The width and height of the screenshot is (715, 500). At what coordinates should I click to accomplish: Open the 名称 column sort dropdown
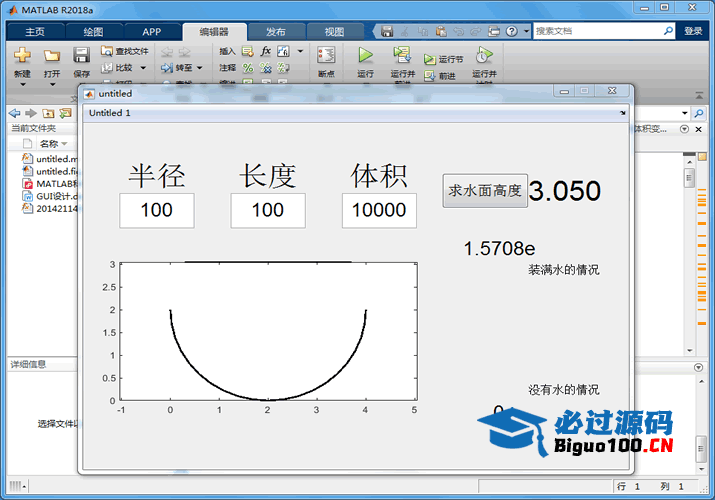coord(64,144)
